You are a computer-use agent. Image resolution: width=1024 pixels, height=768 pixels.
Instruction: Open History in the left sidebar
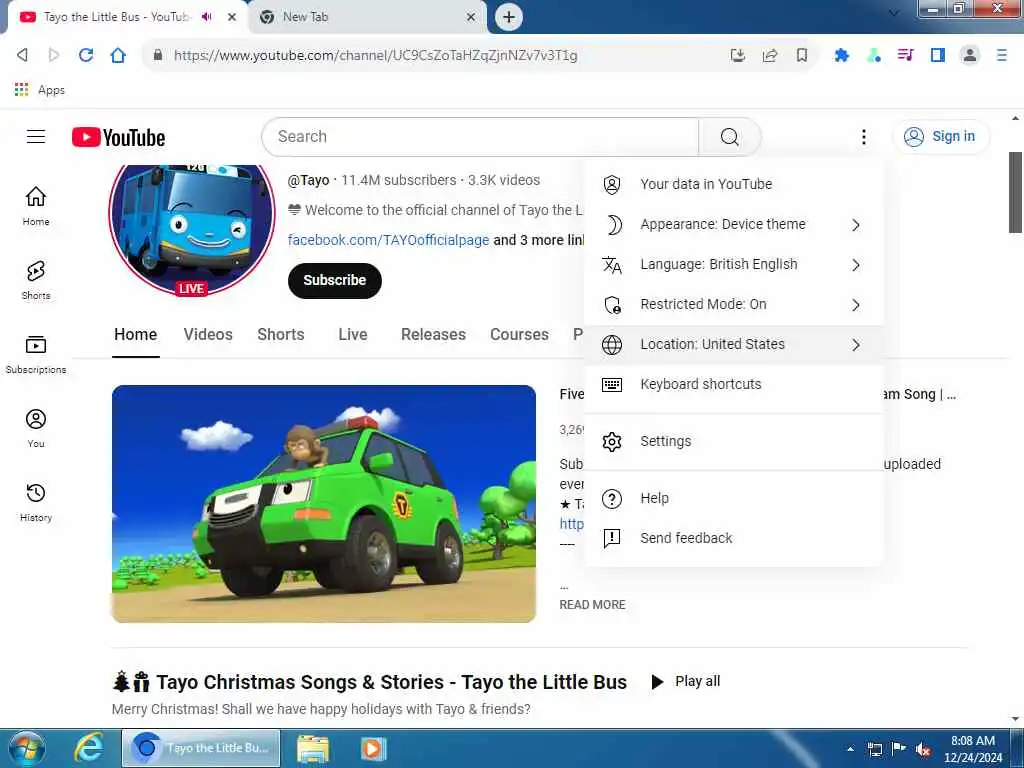click(36, 502)
